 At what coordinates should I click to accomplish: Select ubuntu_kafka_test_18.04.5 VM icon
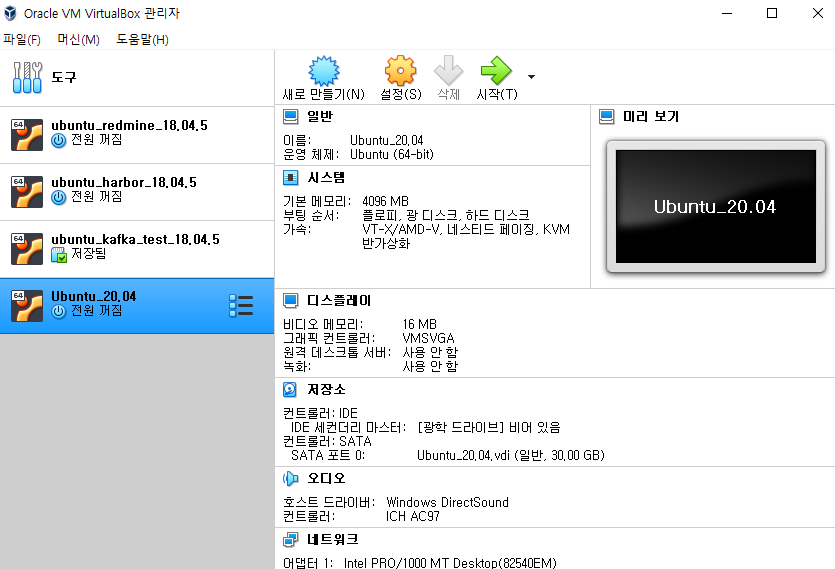point(27,249)
